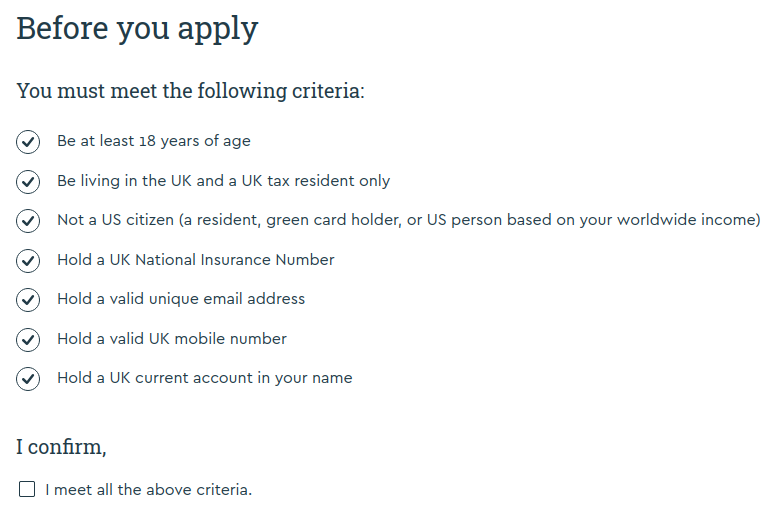
Task: Select the 'Be living in the UK' criterion text
Action: (x=224, y=181)
